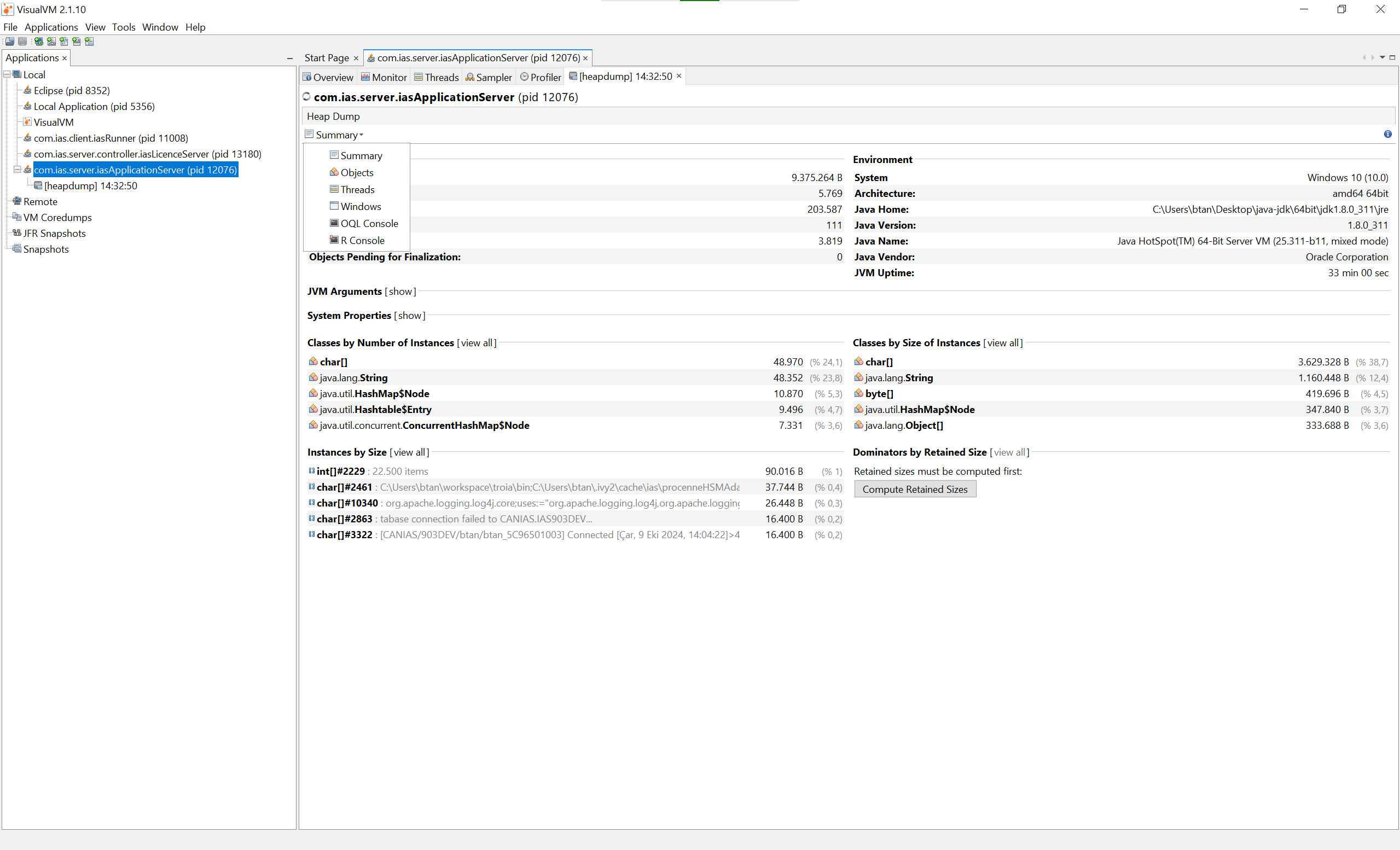Select OQL Console in the dropdown list
The width and height of the screenshot is (1400, 850).
[357, 223]
